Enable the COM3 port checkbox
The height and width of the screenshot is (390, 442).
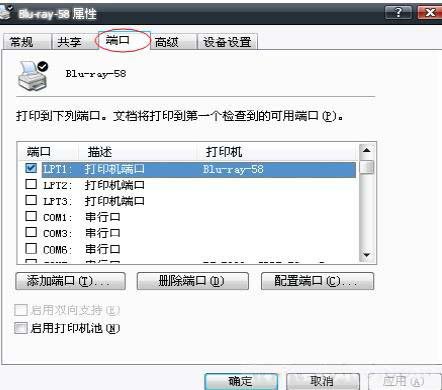(31, 232)
